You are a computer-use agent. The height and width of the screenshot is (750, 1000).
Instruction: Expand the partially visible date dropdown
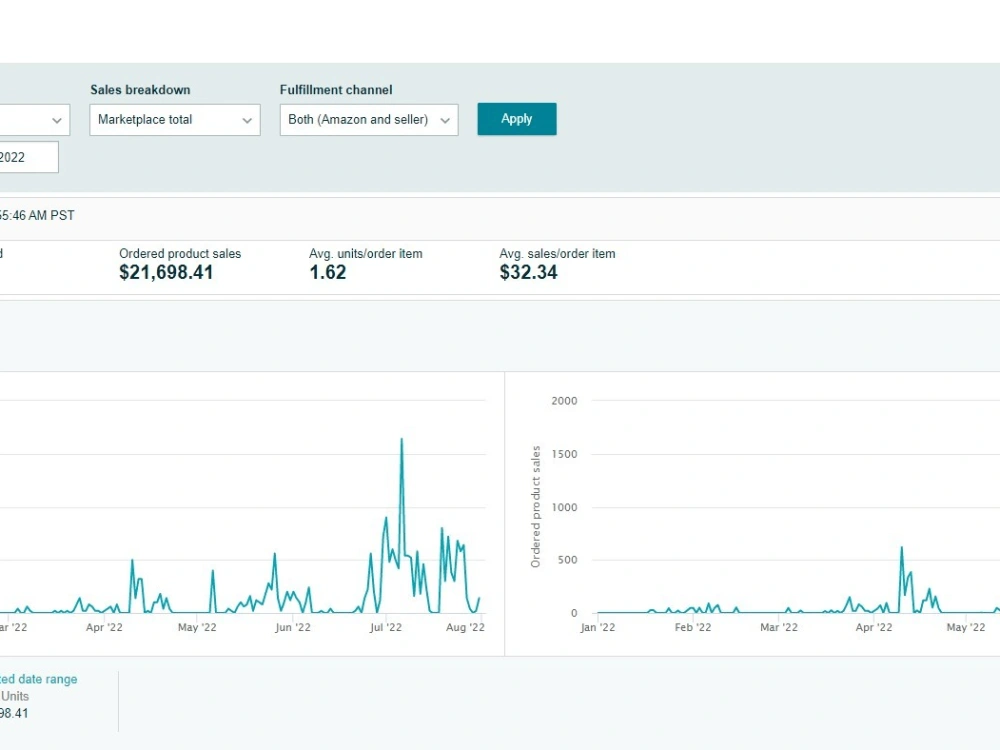pos(34,120)
